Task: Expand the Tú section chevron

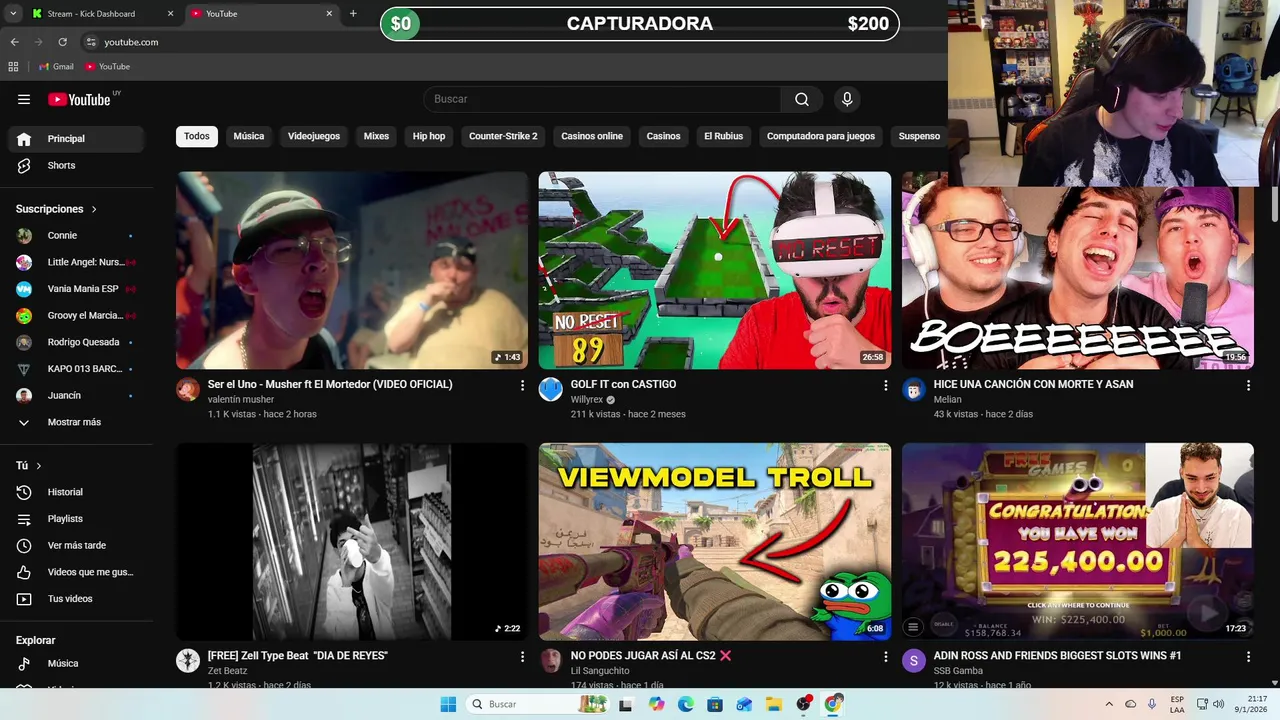Action: 39,466
